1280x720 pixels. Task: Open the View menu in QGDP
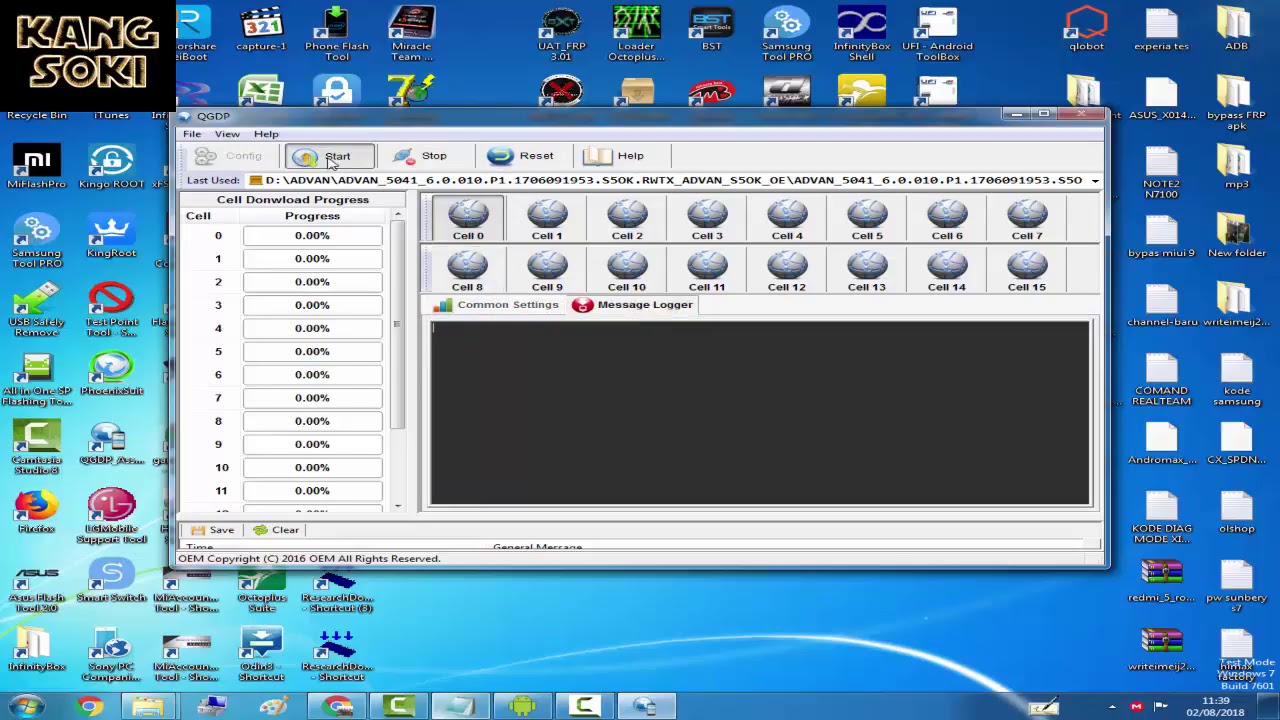227,134
